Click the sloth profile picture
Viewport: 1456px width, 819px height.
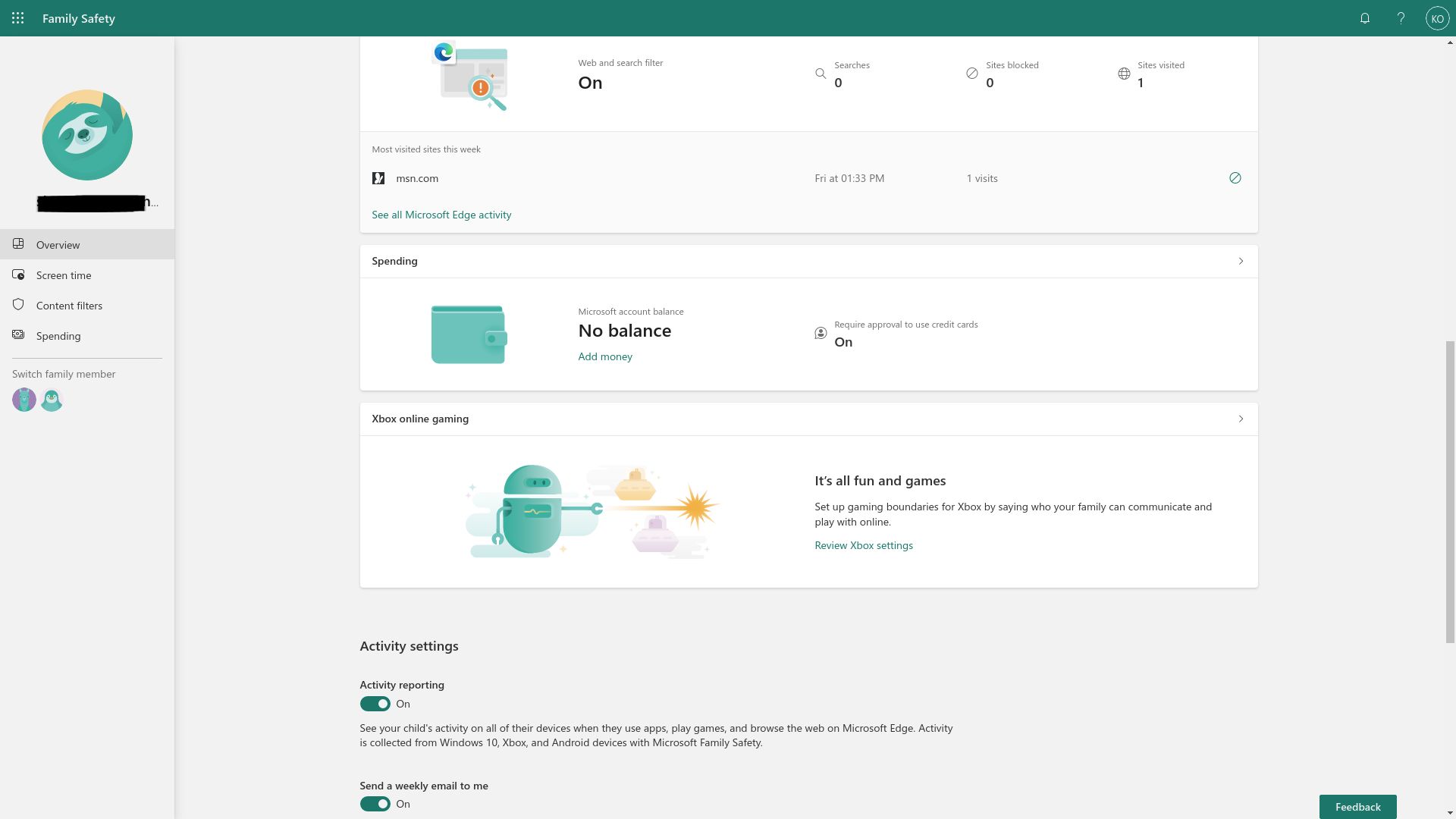[87, 135]
